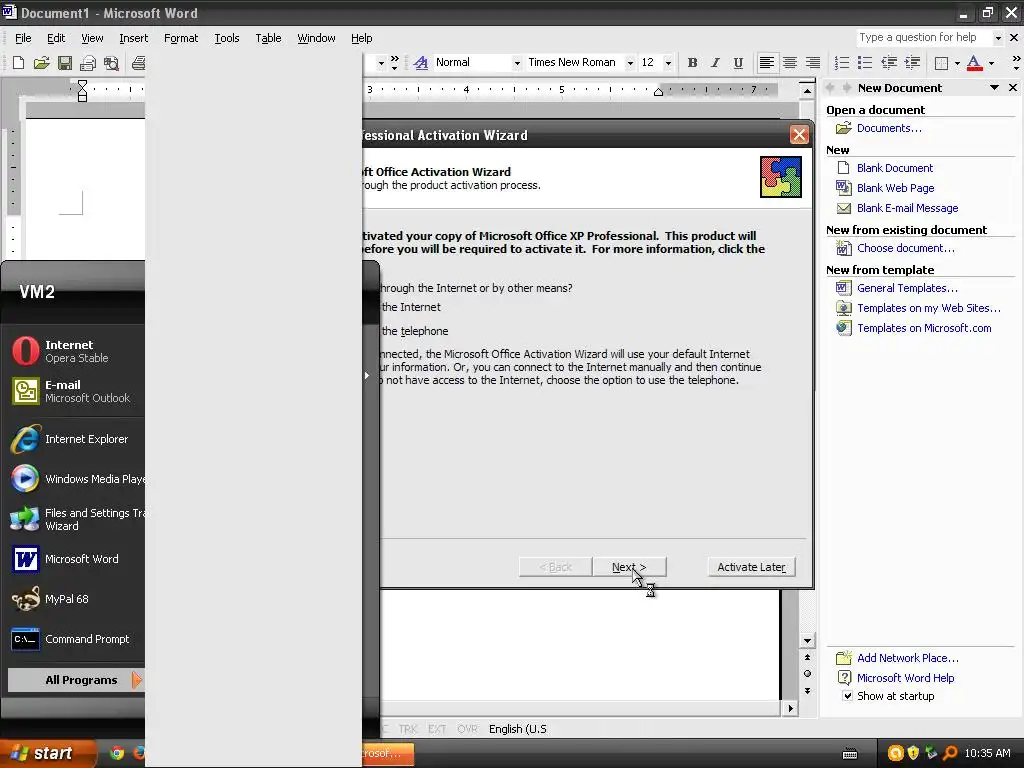Click the Save floppy disk icon
1024x768 pixels.
65,63
